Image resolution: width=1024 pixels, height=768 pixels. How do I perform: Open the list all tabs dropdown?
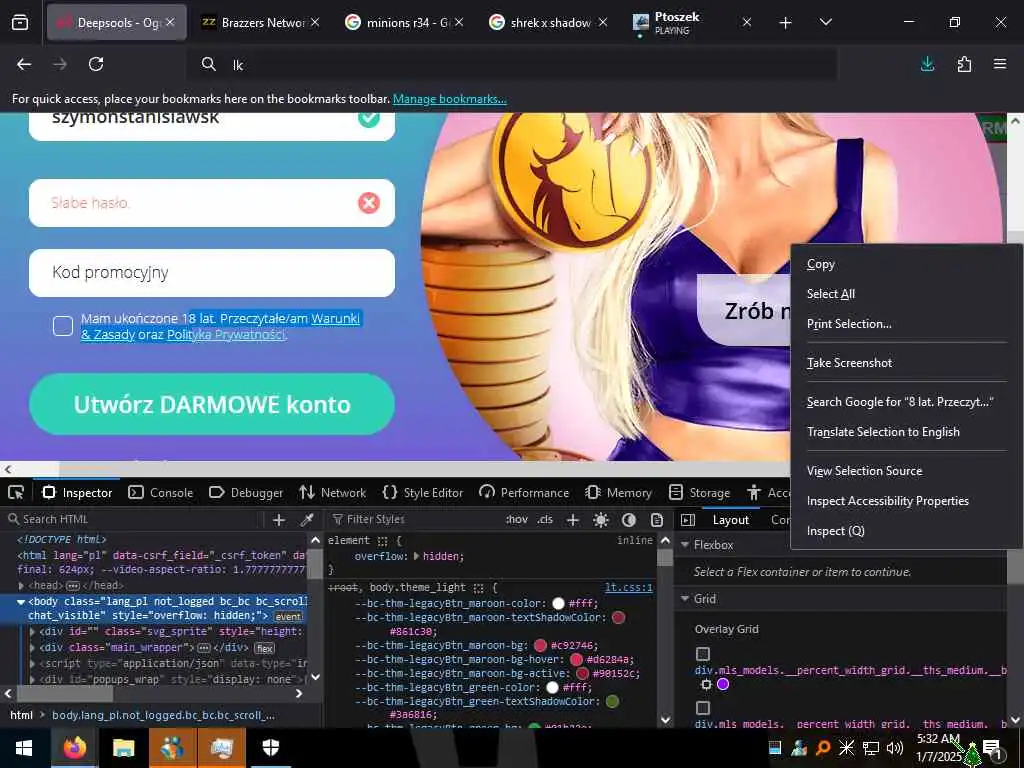[x=825, y=23]
